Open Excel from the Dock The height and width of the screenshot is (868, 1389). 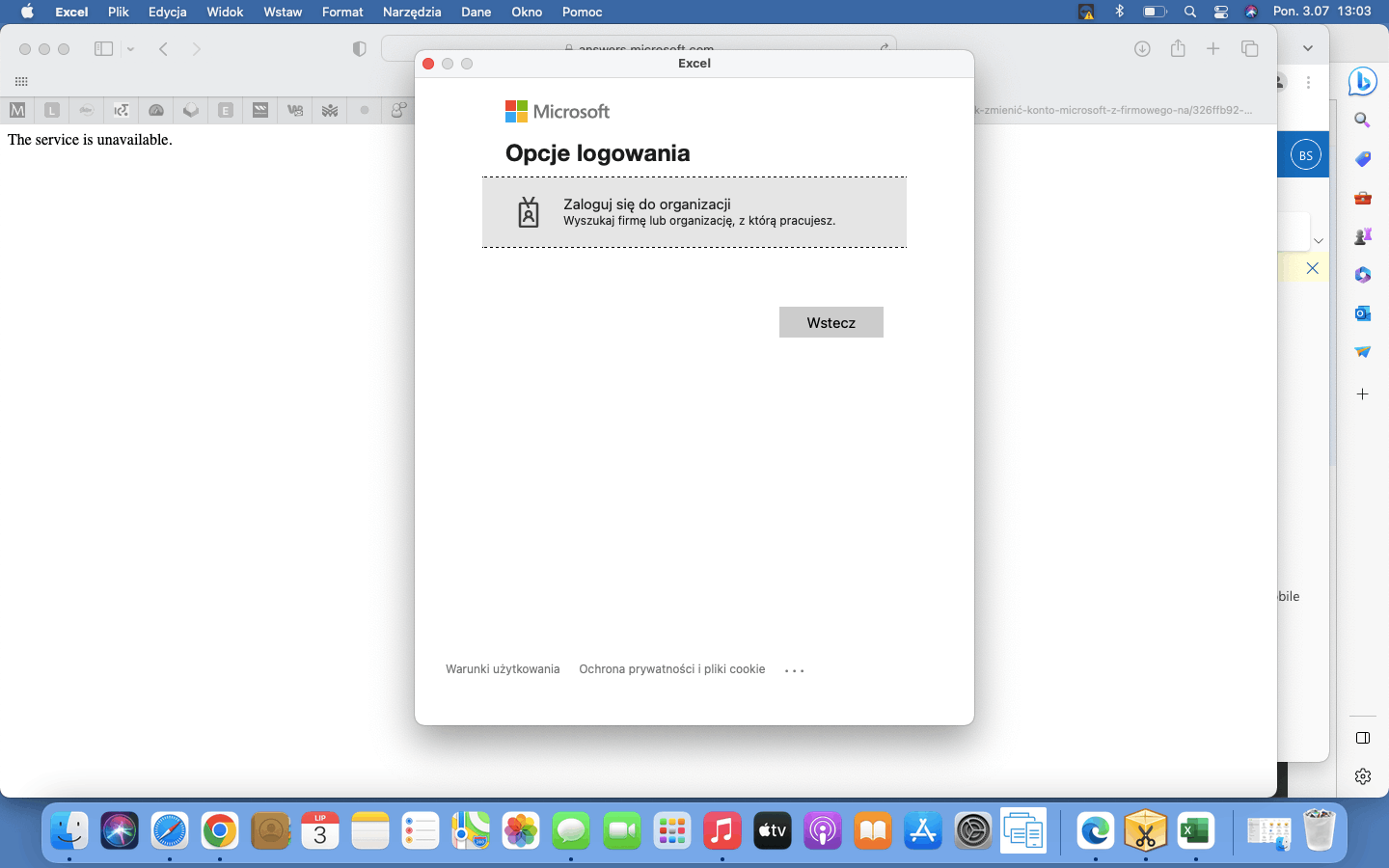click(1196, 830)
